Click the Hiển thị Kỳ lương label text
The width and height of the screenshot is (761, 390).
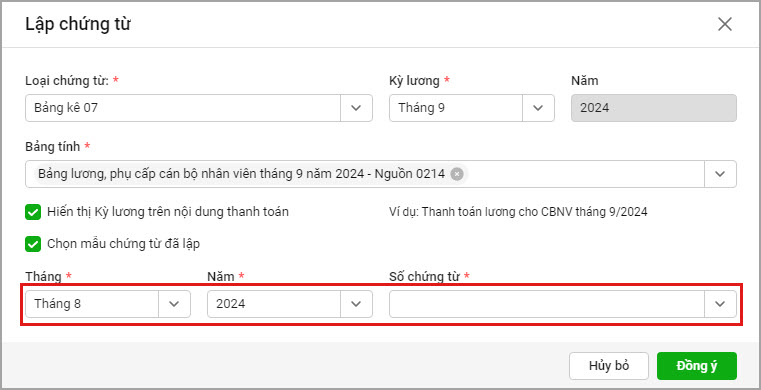(x=168, y=212)
